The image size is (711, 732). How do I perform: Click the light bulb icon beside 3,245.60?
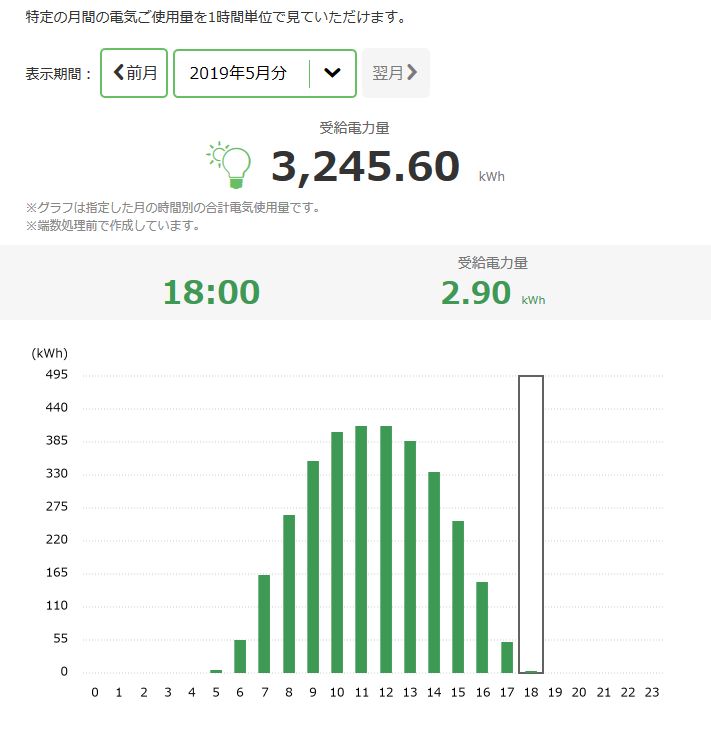click(230, 165)
